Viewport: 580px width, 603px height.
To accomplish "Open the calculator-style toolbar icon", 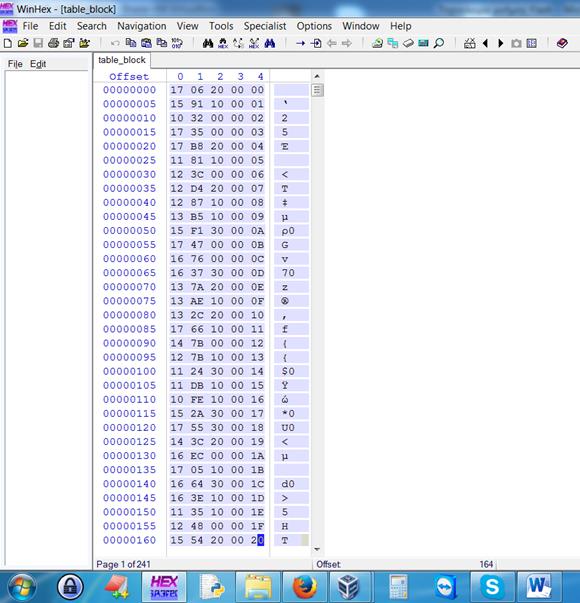I will 470,43.
